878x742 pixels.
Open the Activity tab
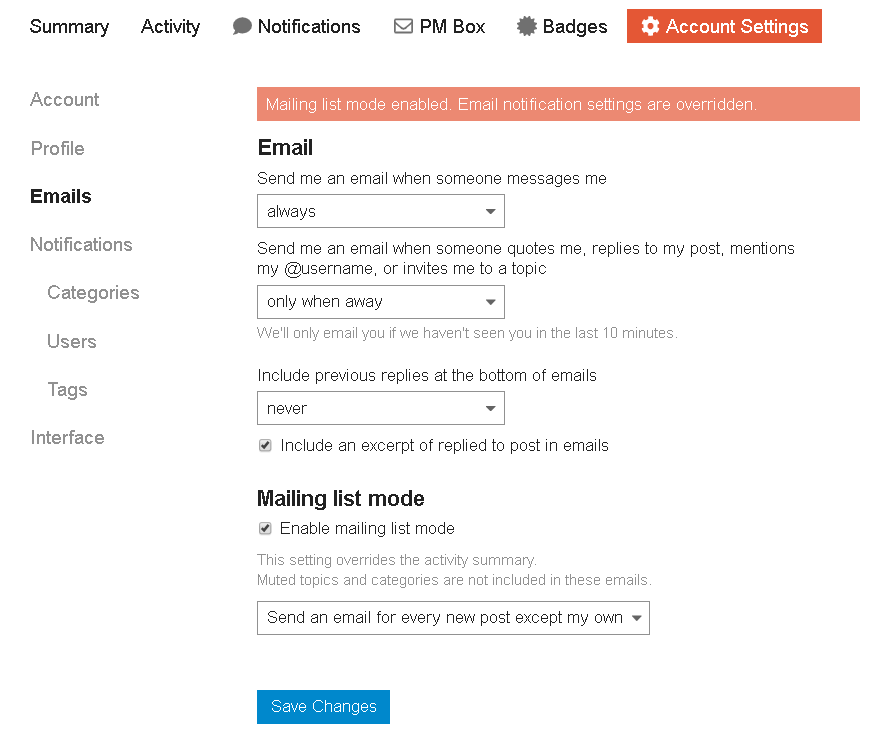click(x=170, y=27)
